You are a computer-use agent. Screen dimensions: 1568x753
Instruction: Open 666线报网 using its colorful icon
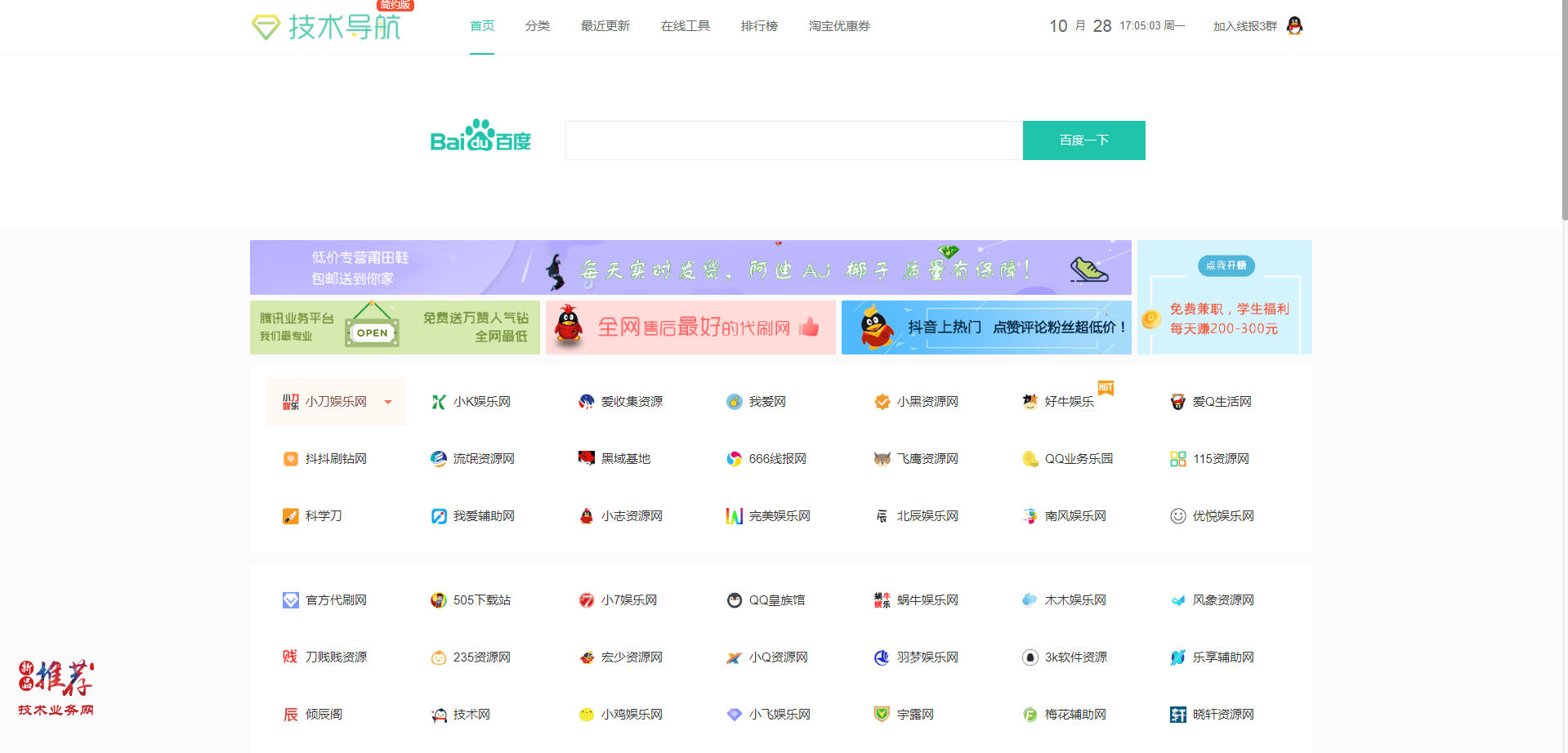pos(734,458)
